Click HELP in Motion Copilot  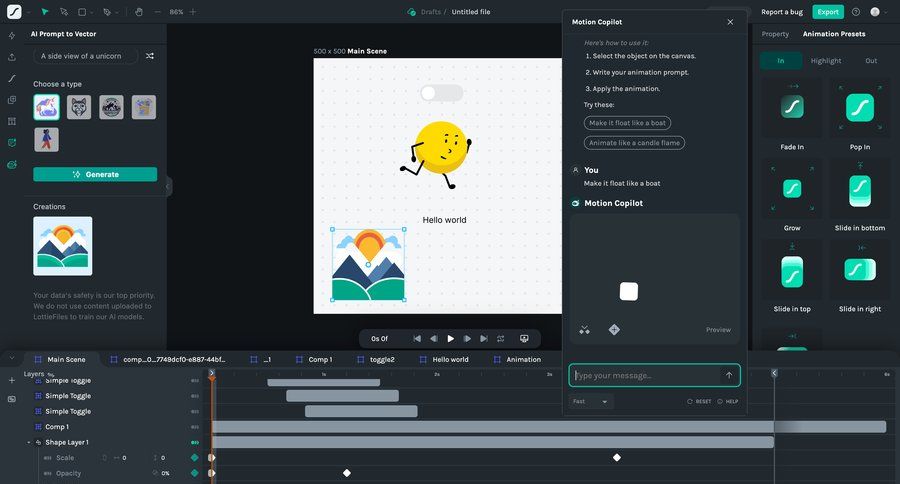(728, 401)
